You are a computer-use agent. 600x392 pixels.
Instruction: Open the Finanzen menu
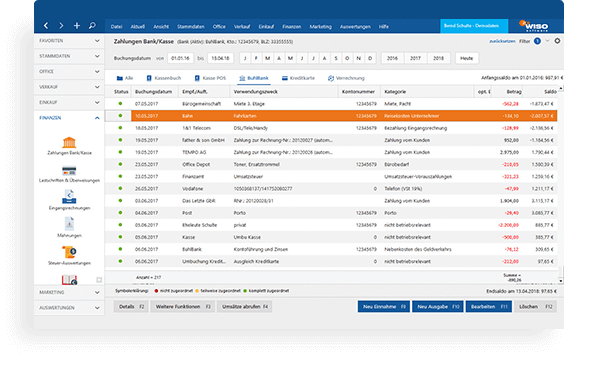tap(292, 26)
